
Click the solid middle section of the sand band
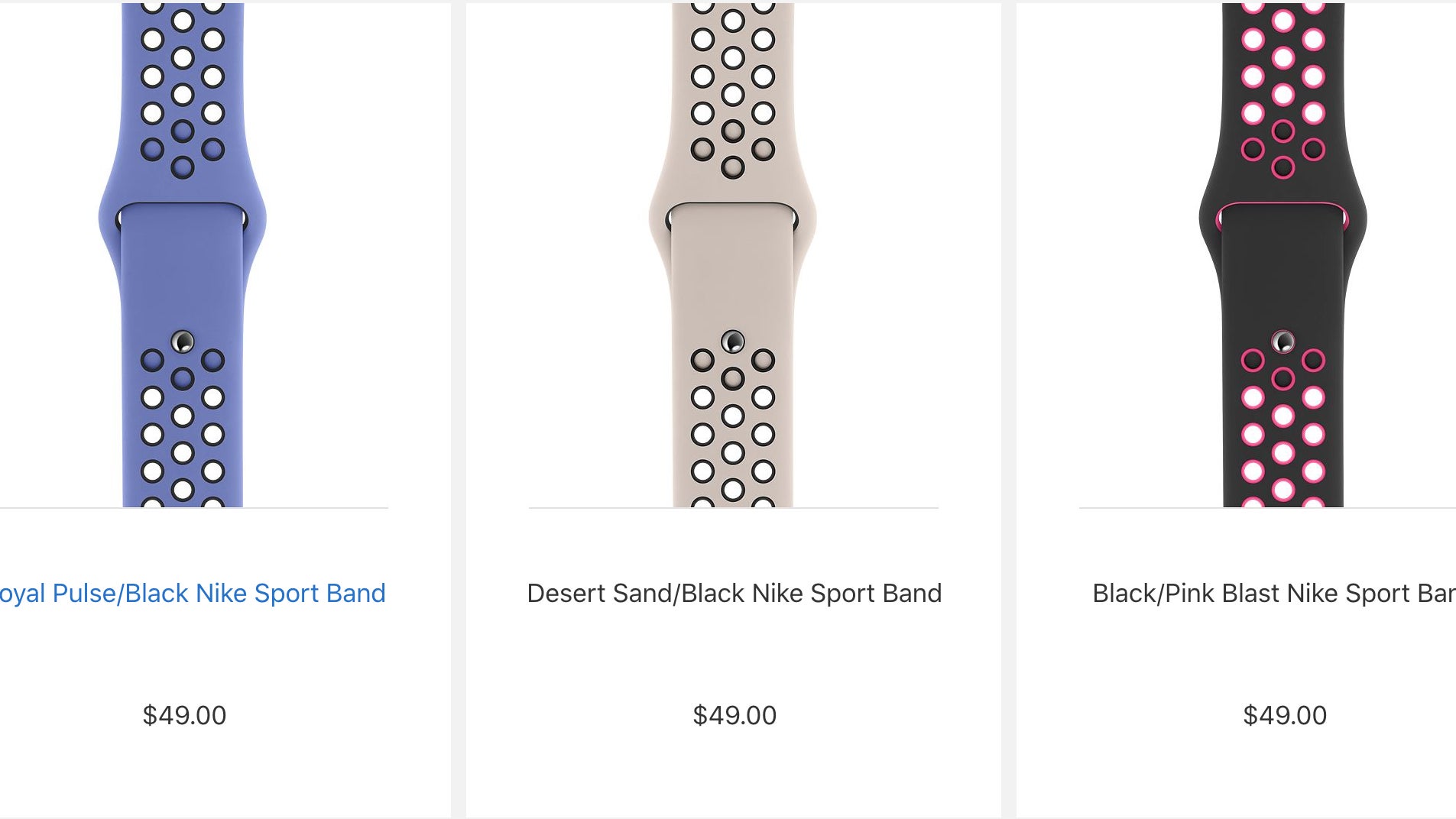pyautogui.click(x=733, y=275)
